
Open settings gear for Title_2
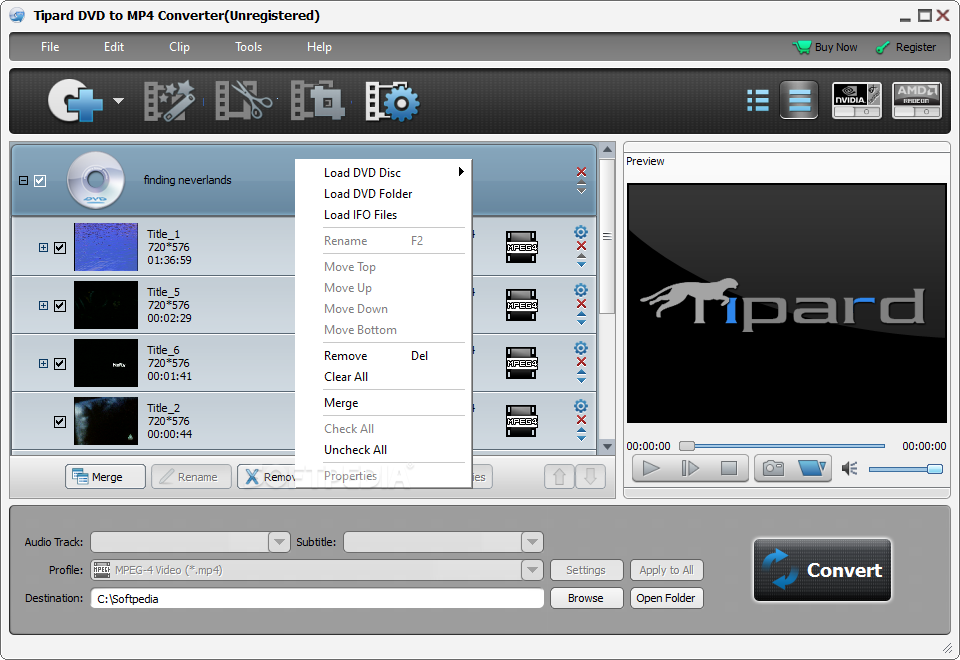[581, 405]
